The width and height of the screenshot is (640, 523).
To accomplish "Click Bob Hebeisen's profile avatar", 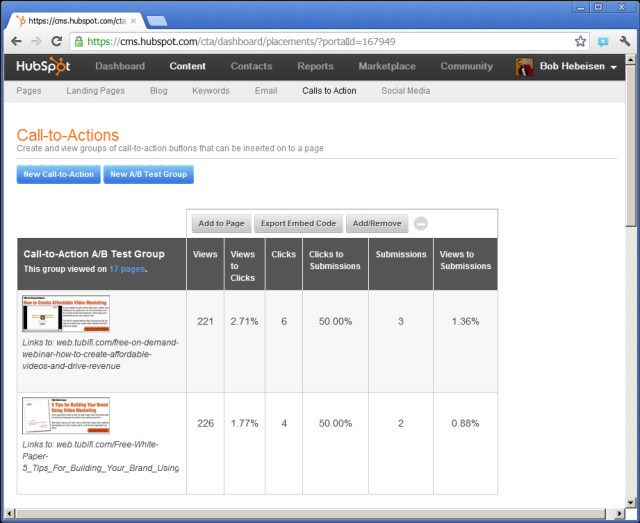I will click(x=524, y=67).
